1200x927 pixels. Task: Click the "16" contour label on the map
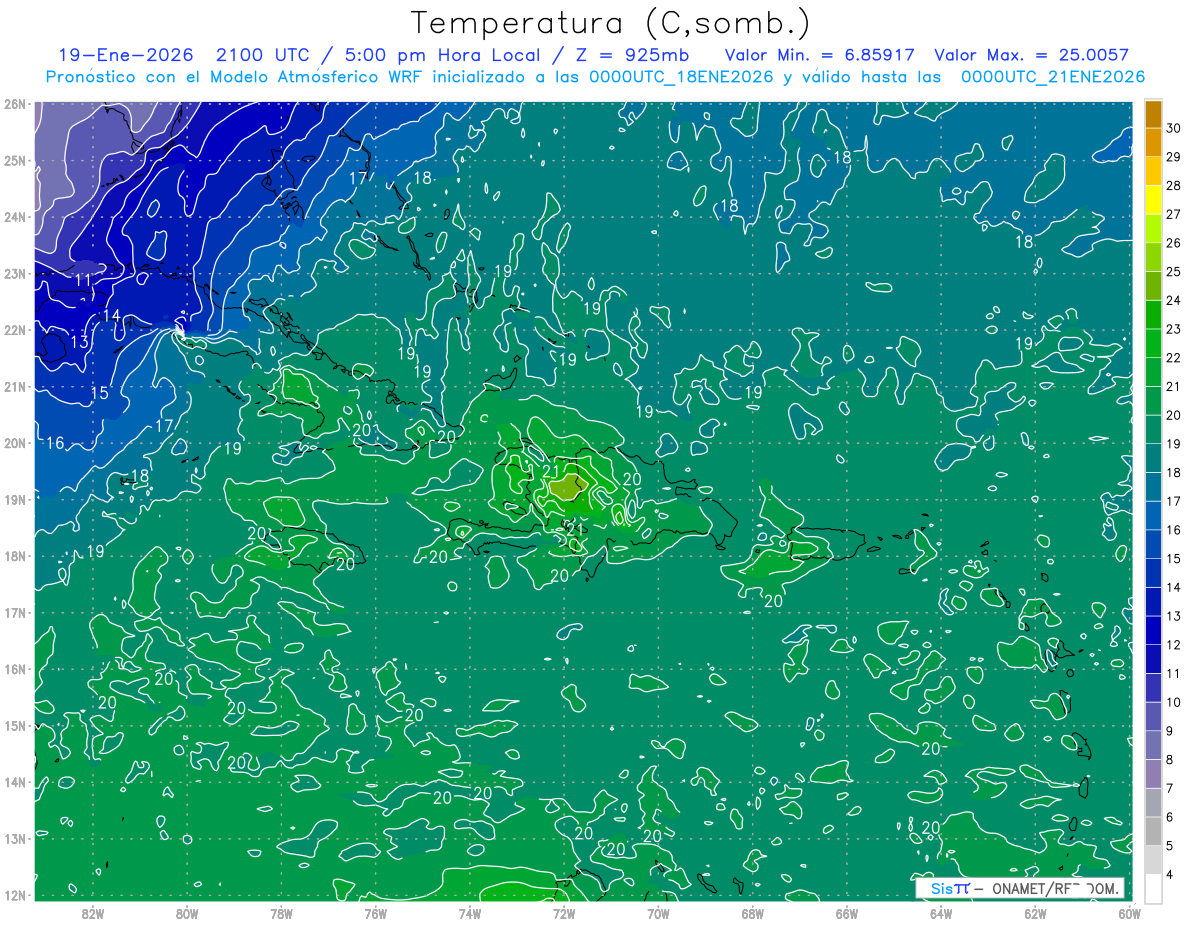click(55, 443)
